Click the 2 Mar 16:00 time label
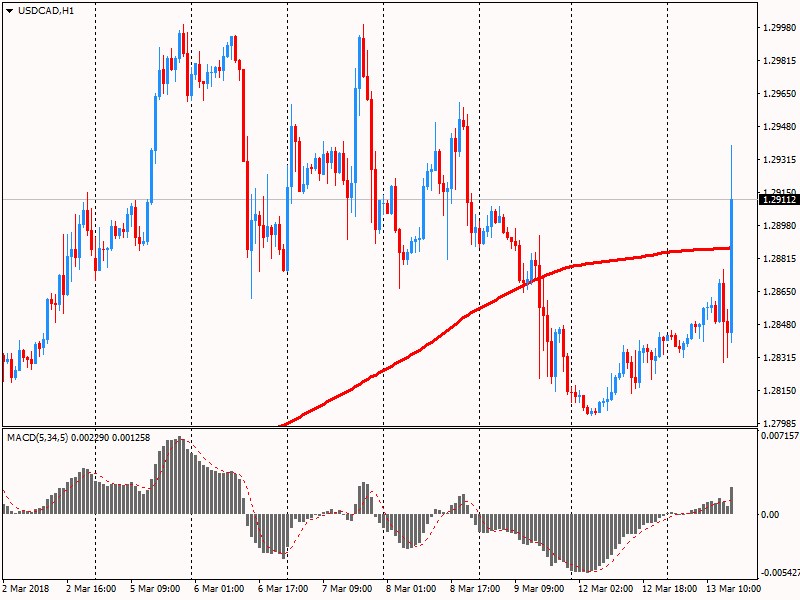This screenshot has width=800, height=600. point(91,589)
